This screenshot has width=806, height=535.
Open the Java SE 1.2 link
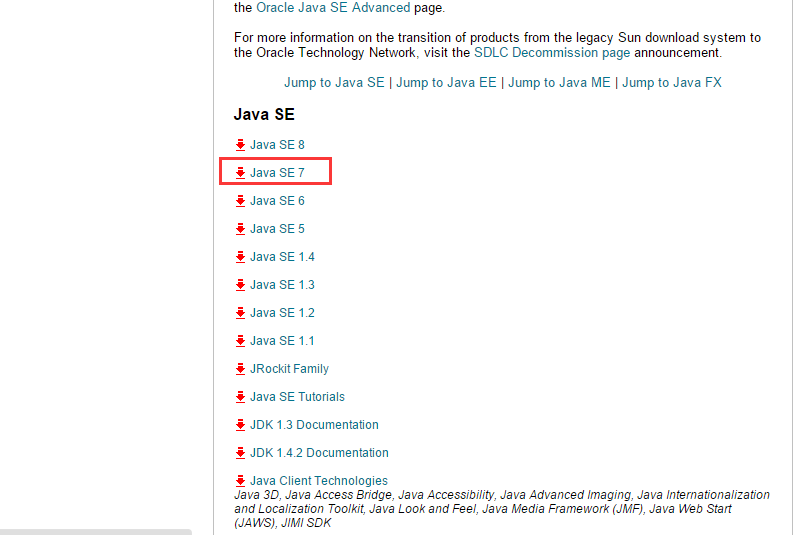(282, 313)
